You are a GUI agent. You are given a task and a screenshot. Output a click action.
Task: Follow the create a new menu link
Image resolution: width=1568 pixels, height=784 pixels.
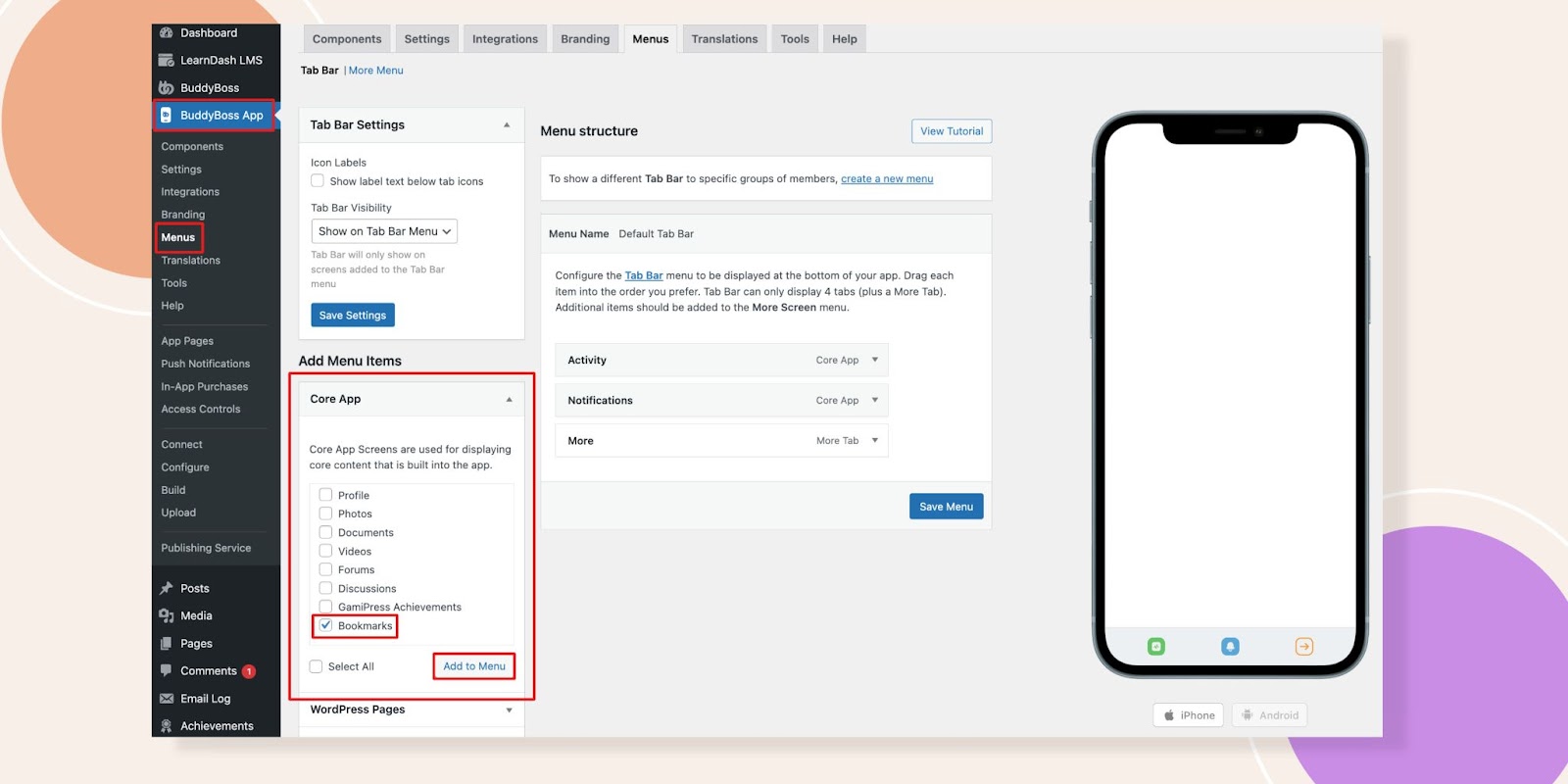tap(887, 178)
